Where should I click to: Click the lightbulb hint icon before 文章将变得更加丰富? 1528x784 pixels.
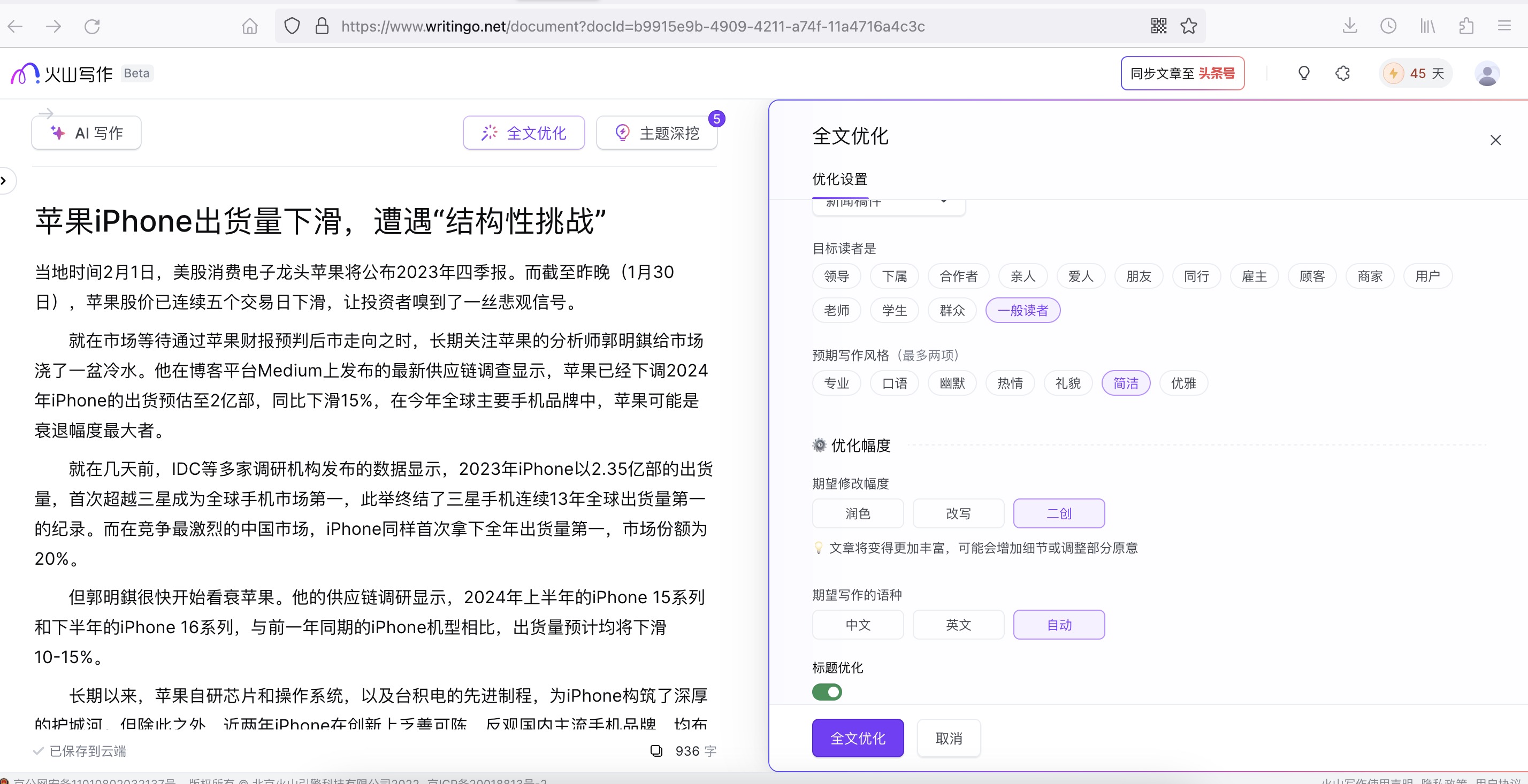coord(819,548)
